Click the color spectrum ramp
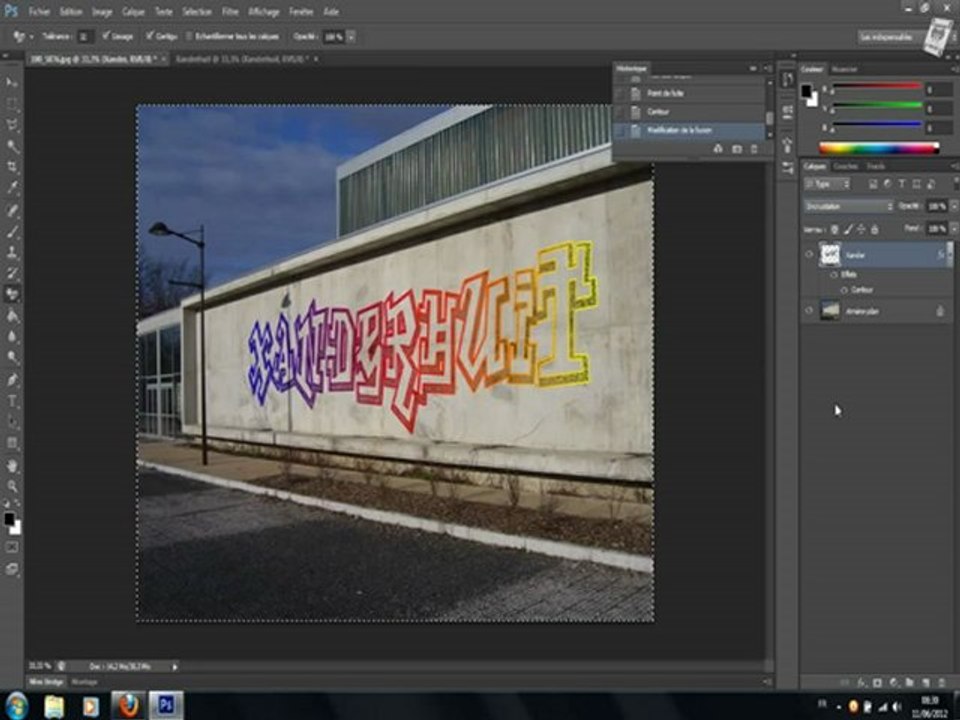Image resolution: width=960 pixels, height=720 pixels. 879,148
